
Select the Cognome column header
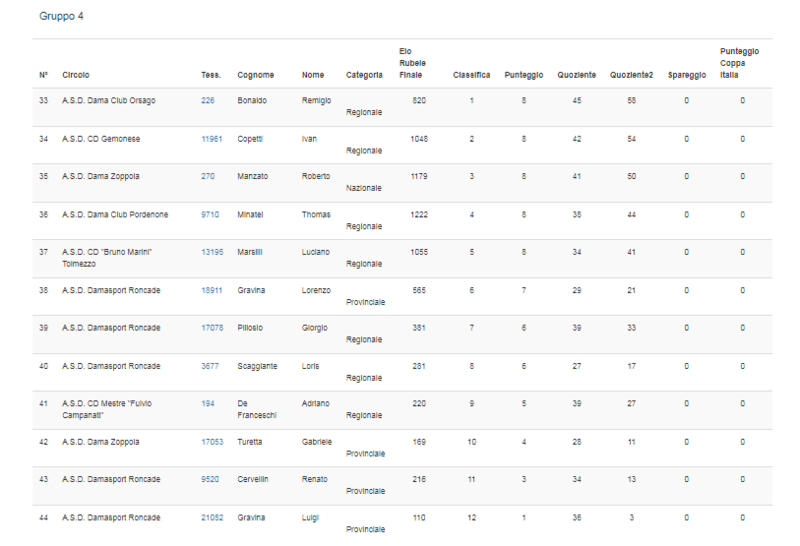(x=255, y=75)
